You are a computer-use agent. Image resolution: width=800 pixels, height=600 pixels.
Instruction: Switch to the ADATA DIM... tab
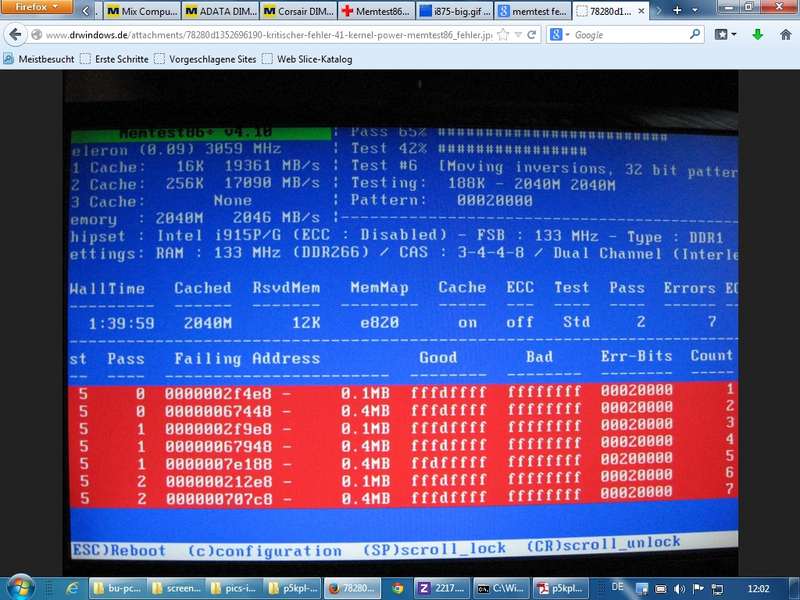(220, 11)
